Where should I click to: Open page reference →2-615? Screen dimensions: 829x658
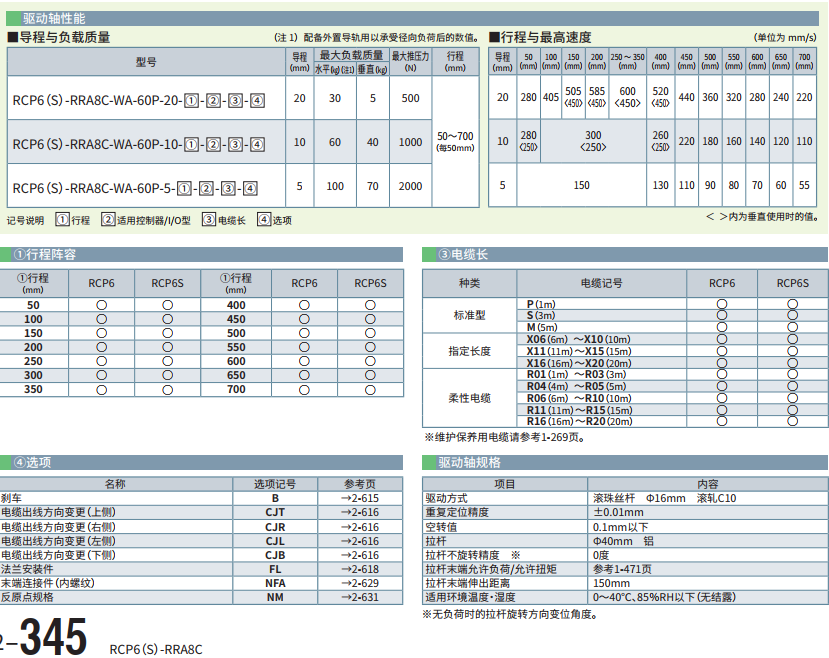pos(360,498)
